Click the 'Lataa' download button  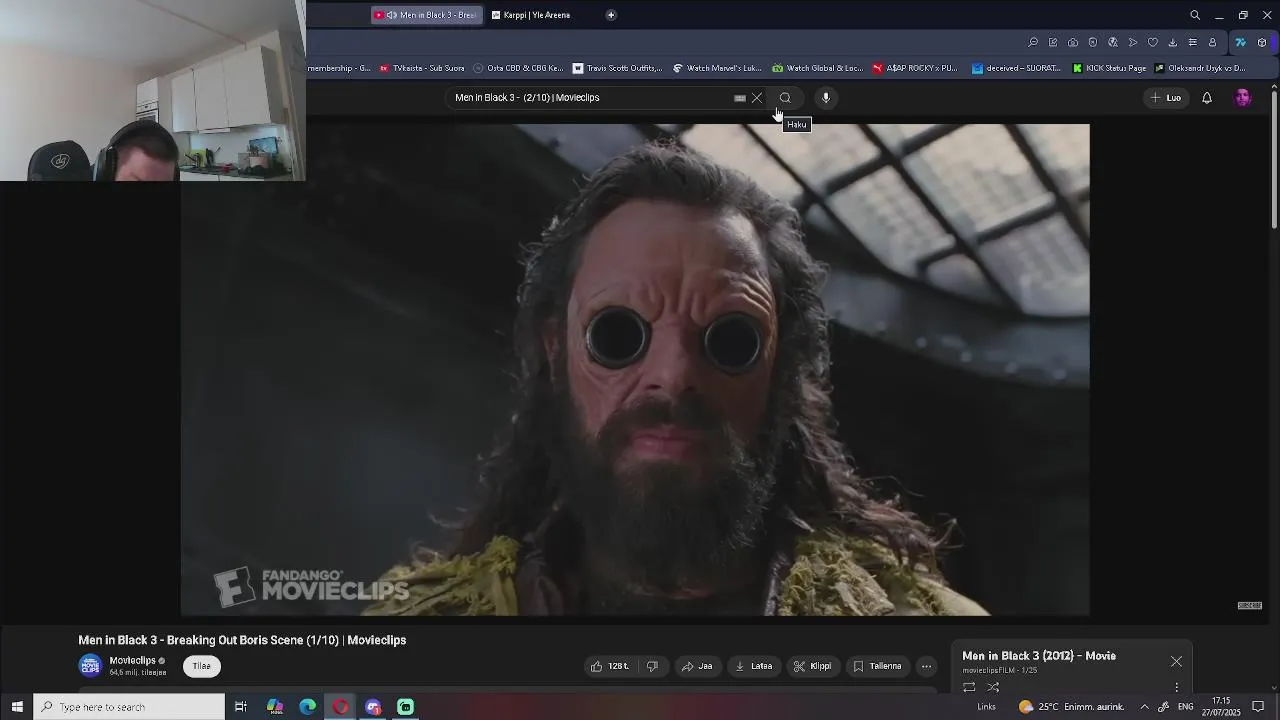pyautogui.click(x=754, y=666)
